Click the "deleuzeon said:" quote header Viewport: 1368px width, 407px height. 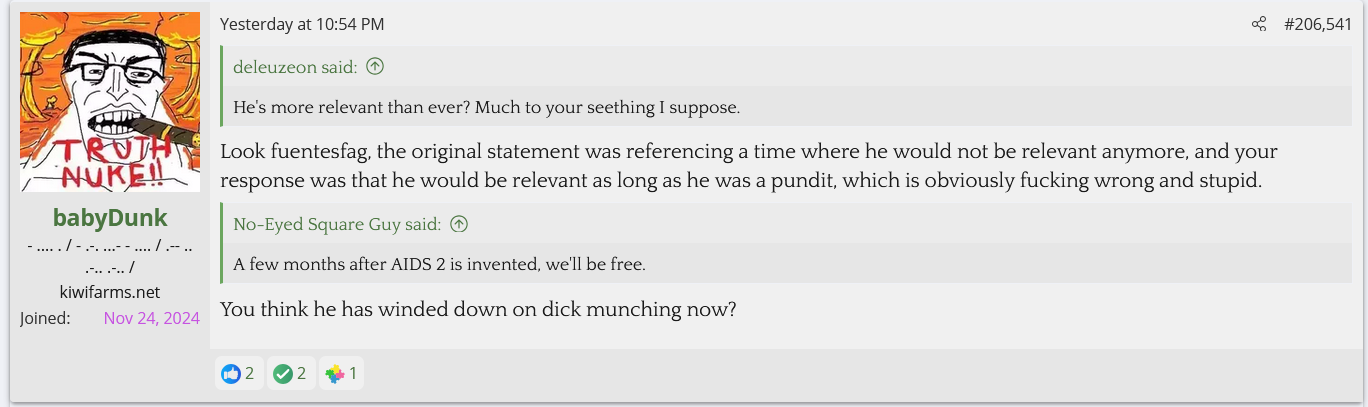[x=295, y=67]
